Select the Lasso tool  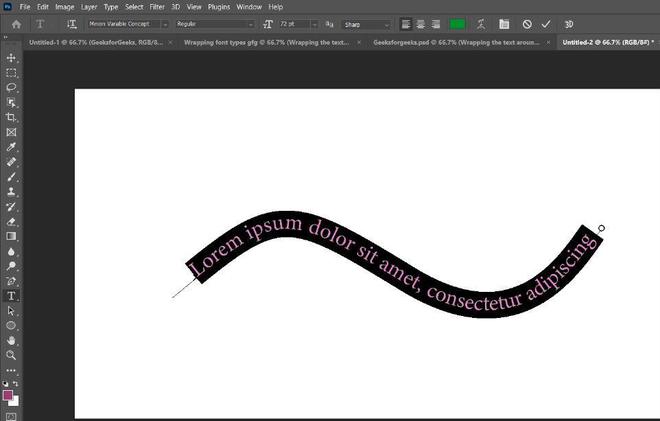click(x=11, y=88)
